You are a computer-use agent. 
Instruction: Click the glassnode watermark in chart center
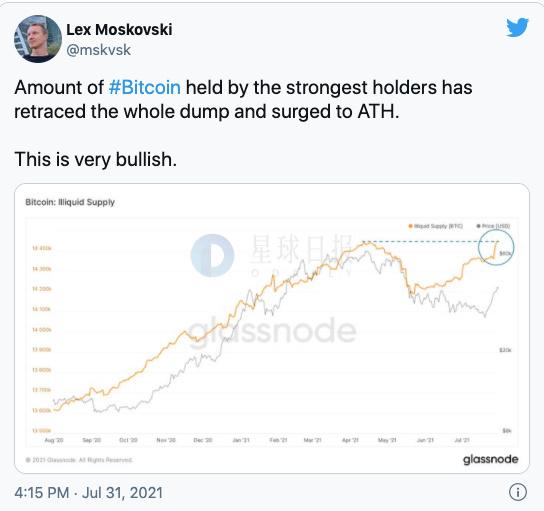[x=272, y=330]
